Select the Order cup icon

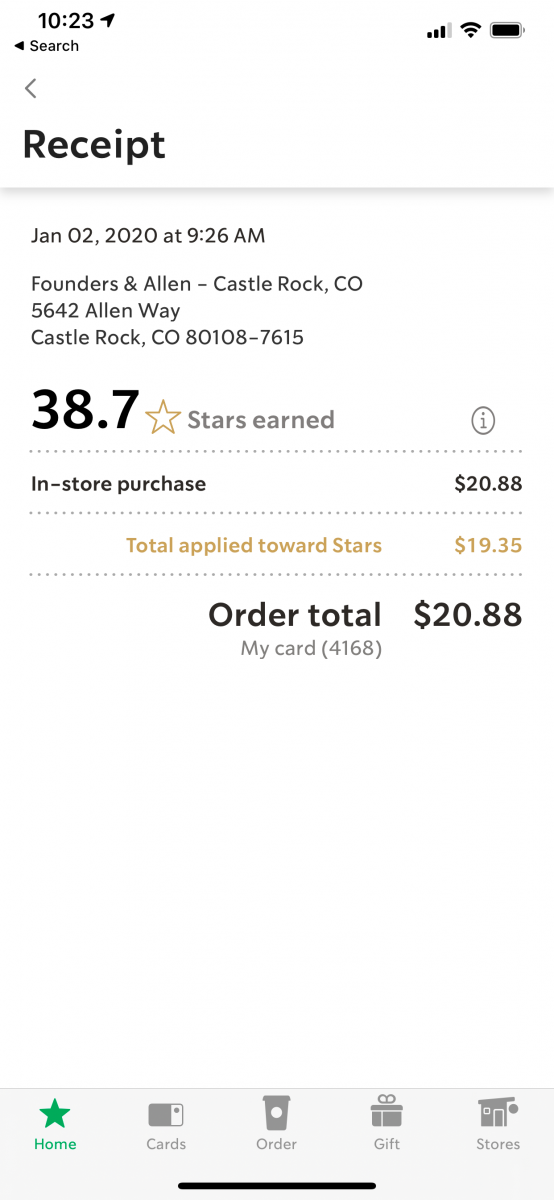click(x=276, y=1113)
